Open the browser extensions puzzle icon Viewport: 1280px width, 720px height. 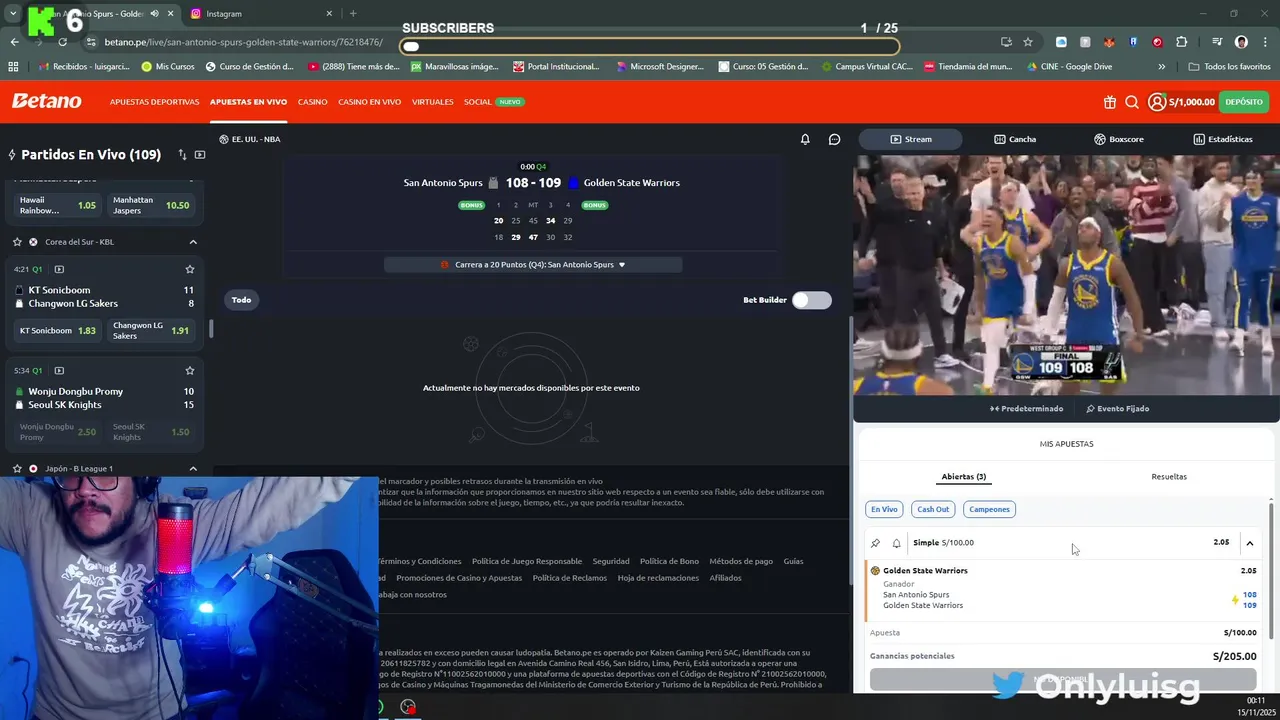pos(1182,42)
